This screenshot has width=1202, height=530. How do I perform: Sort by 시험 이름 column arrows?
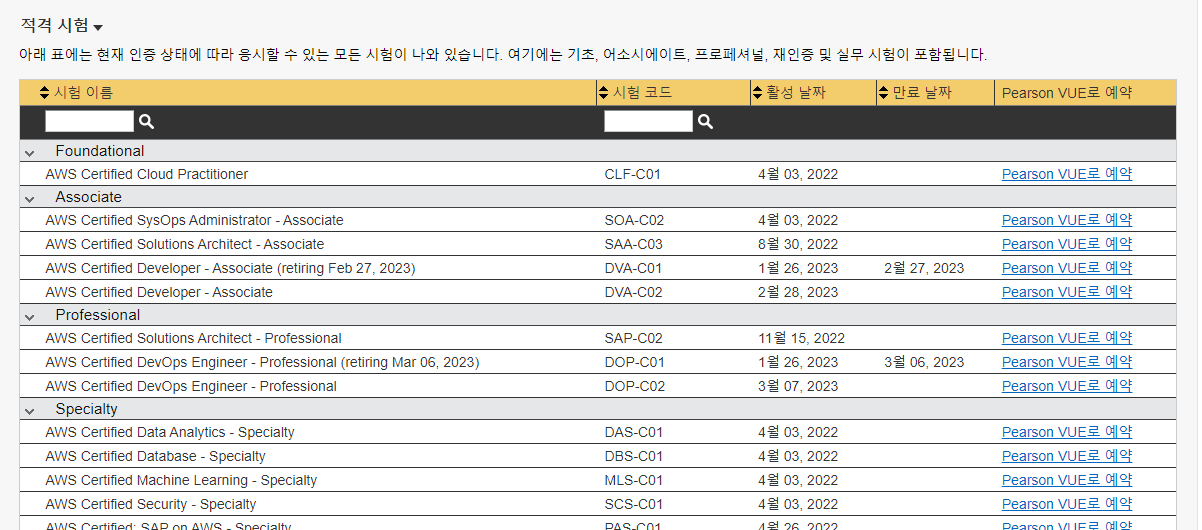coord(45,93)
